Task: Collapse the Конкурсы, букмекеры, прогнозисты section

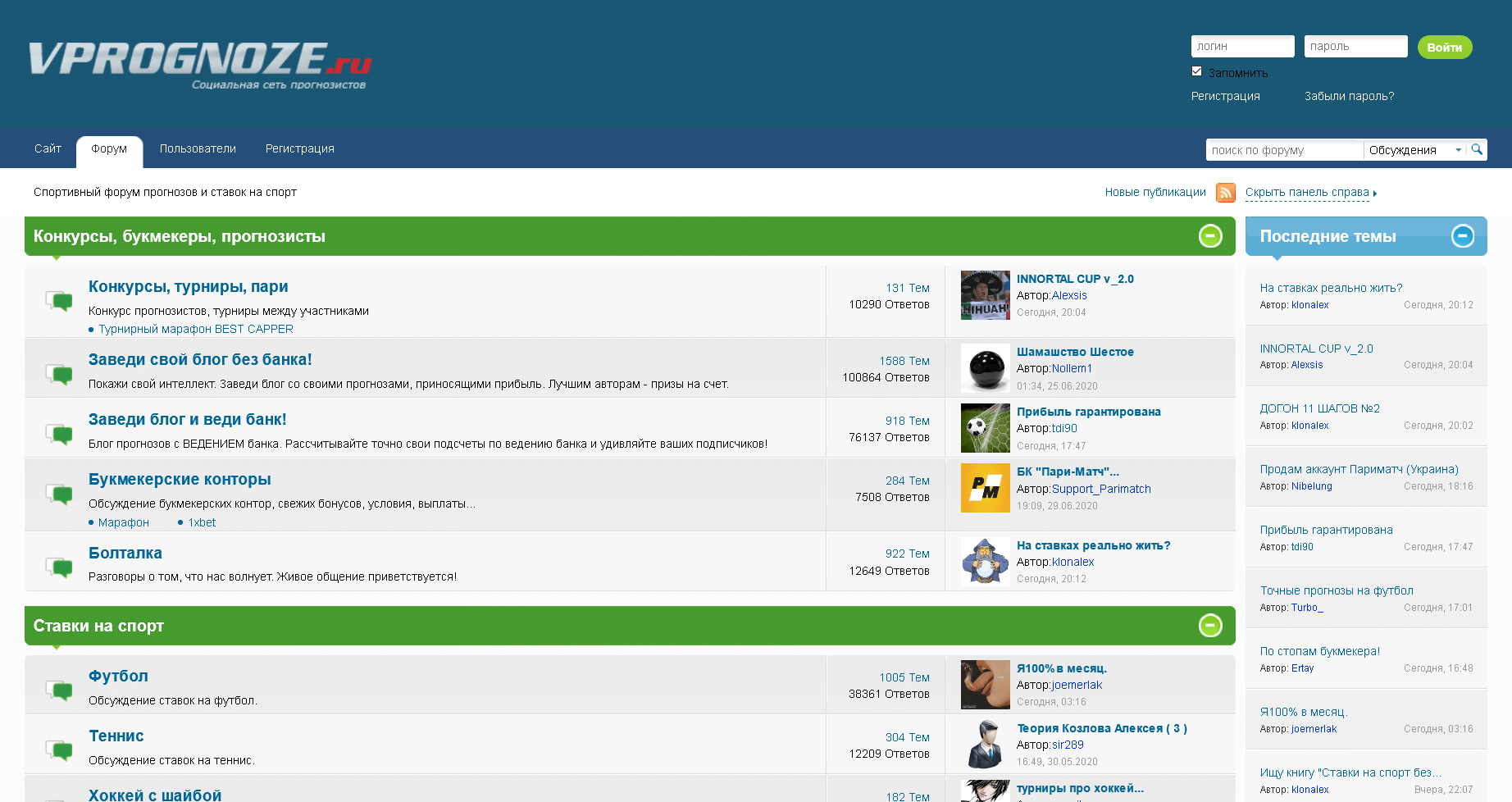Action: pyautogui.click(x=1210, y=236)
